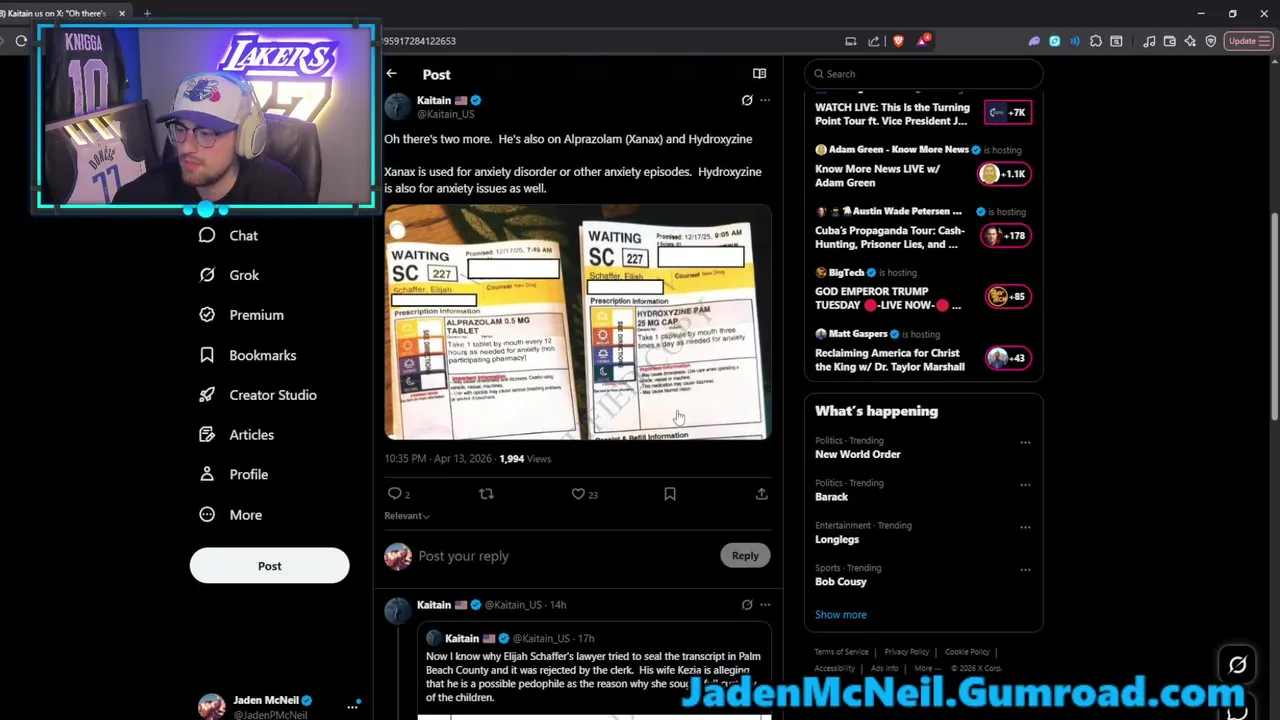
Task: Open the New World Order trend
Action: pos(858,454)
